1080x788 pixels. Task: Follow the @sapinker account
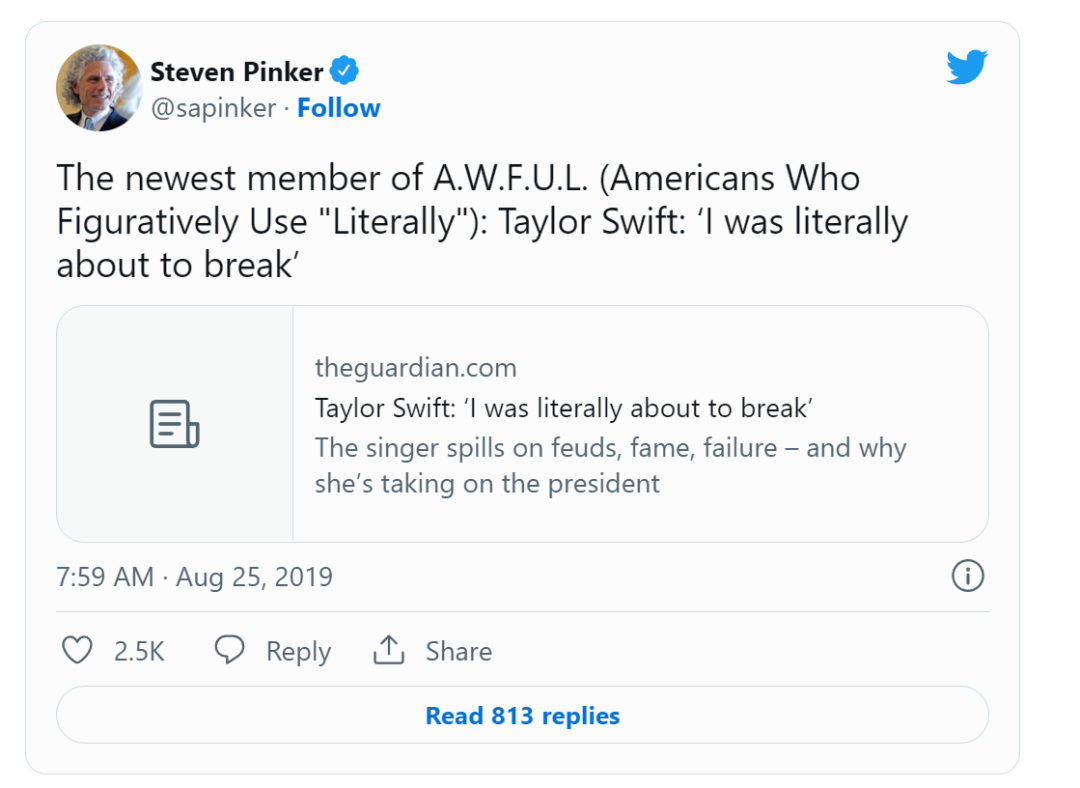[338, 108]
